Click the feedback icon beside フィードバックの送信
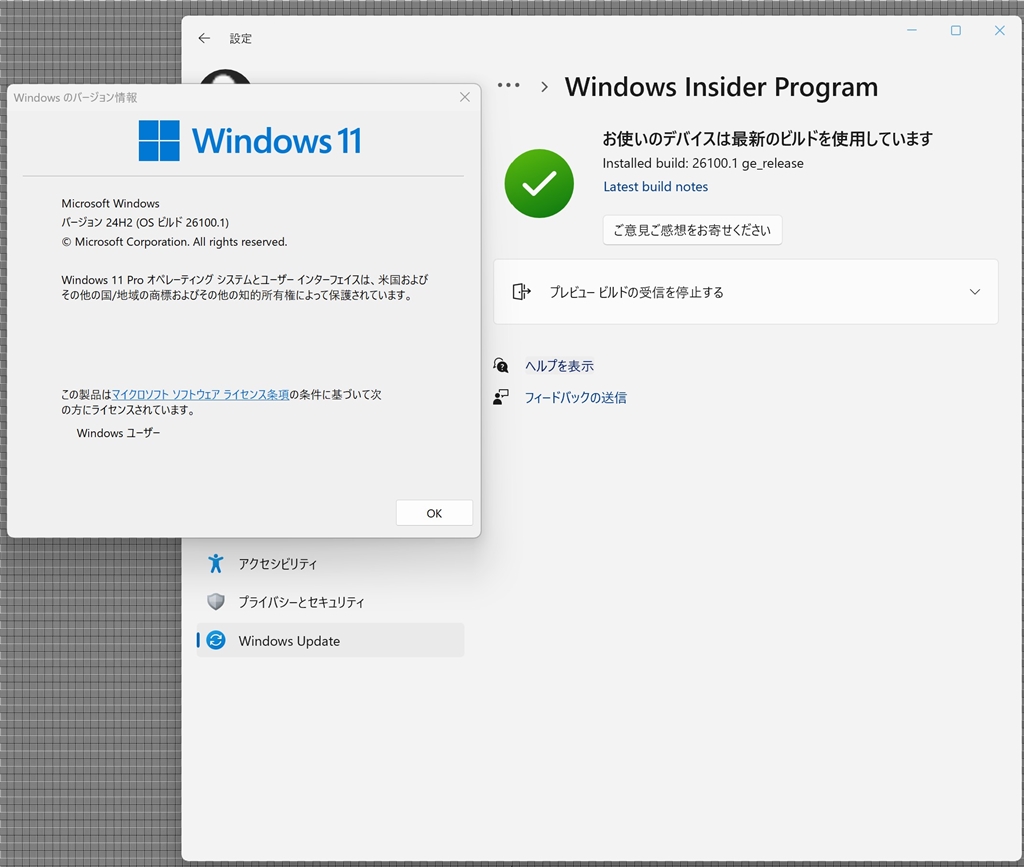This screenshot has width=1024, height=867. tap(501, 397)
